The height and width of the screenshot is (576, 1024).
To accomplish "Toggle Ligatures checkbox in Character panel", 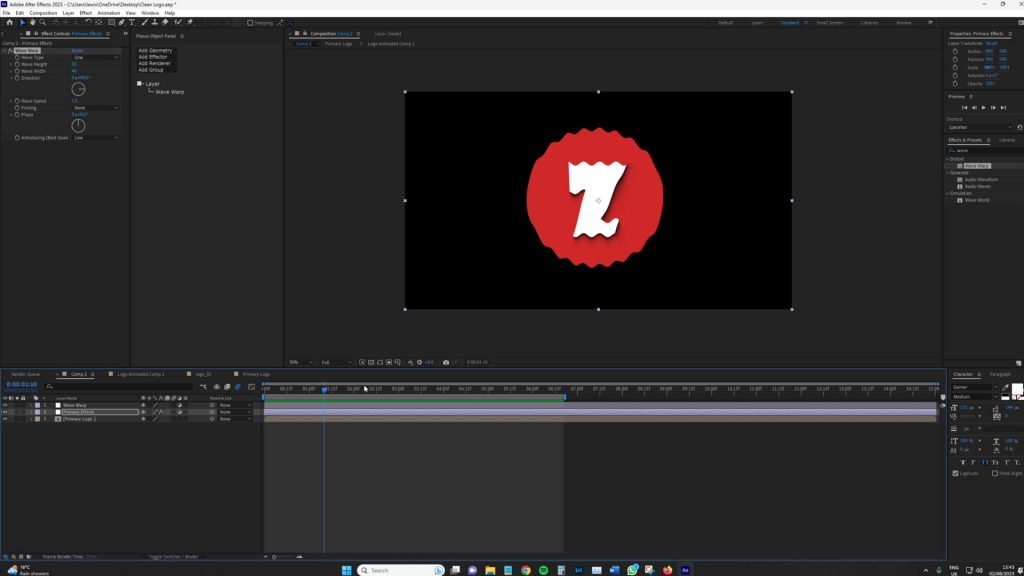I will coord(955,473).
